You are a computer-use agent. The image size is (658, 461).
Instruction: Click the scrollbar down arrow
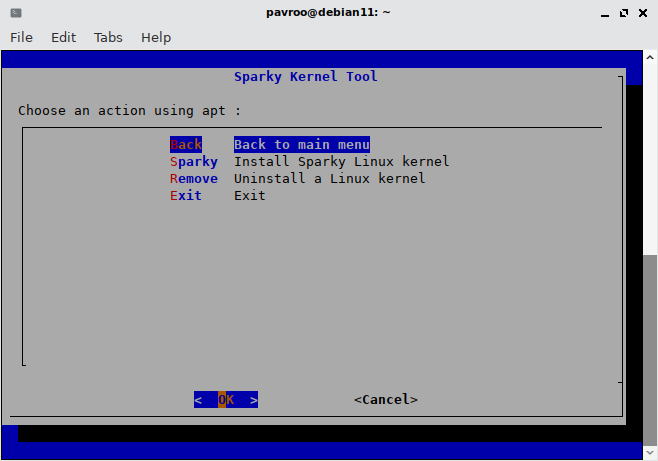(x=650, y=453)
